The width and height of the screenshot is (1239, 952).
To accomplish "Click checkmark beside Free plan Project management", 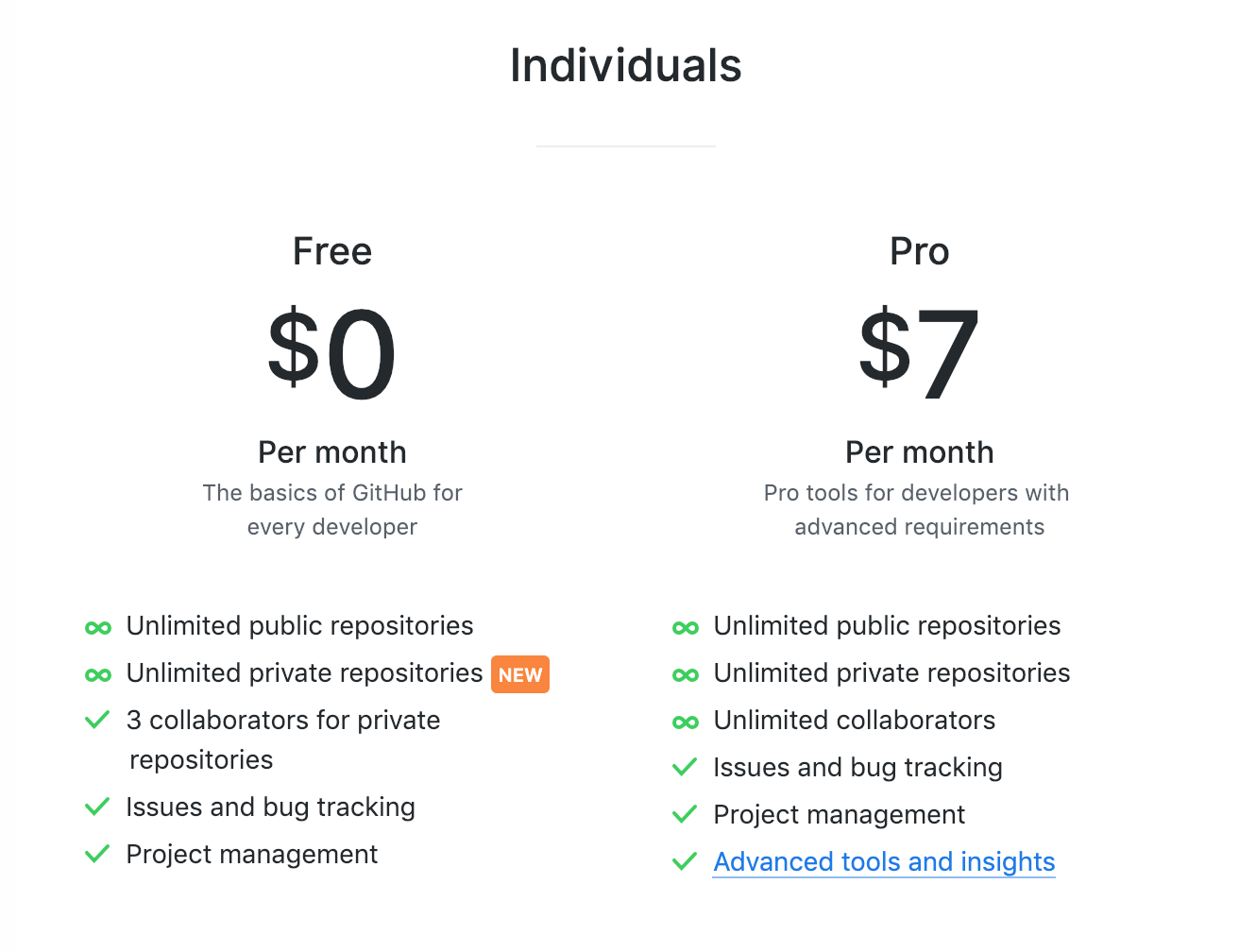I will coord(97,855).
